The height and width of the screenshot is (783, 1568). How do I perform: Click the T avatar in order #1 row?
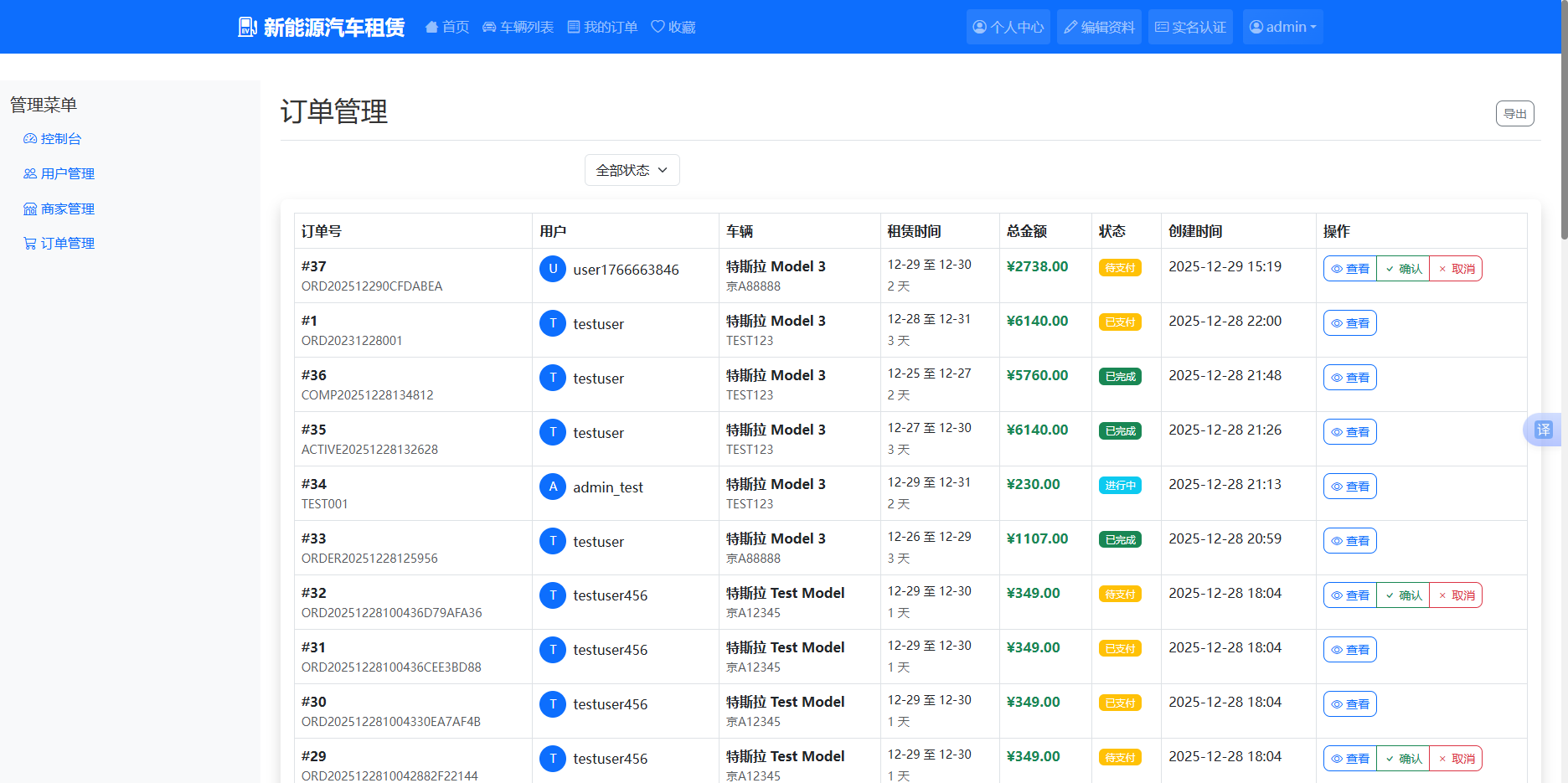(x=553, y=323)
